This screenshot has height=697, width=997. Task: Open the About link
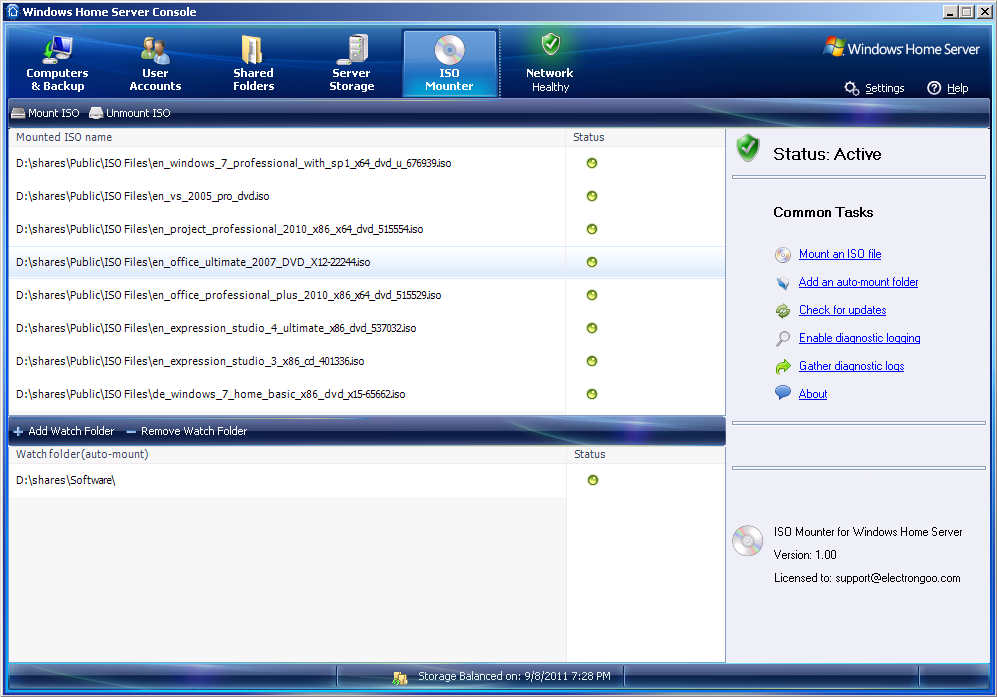coord(813,394)
